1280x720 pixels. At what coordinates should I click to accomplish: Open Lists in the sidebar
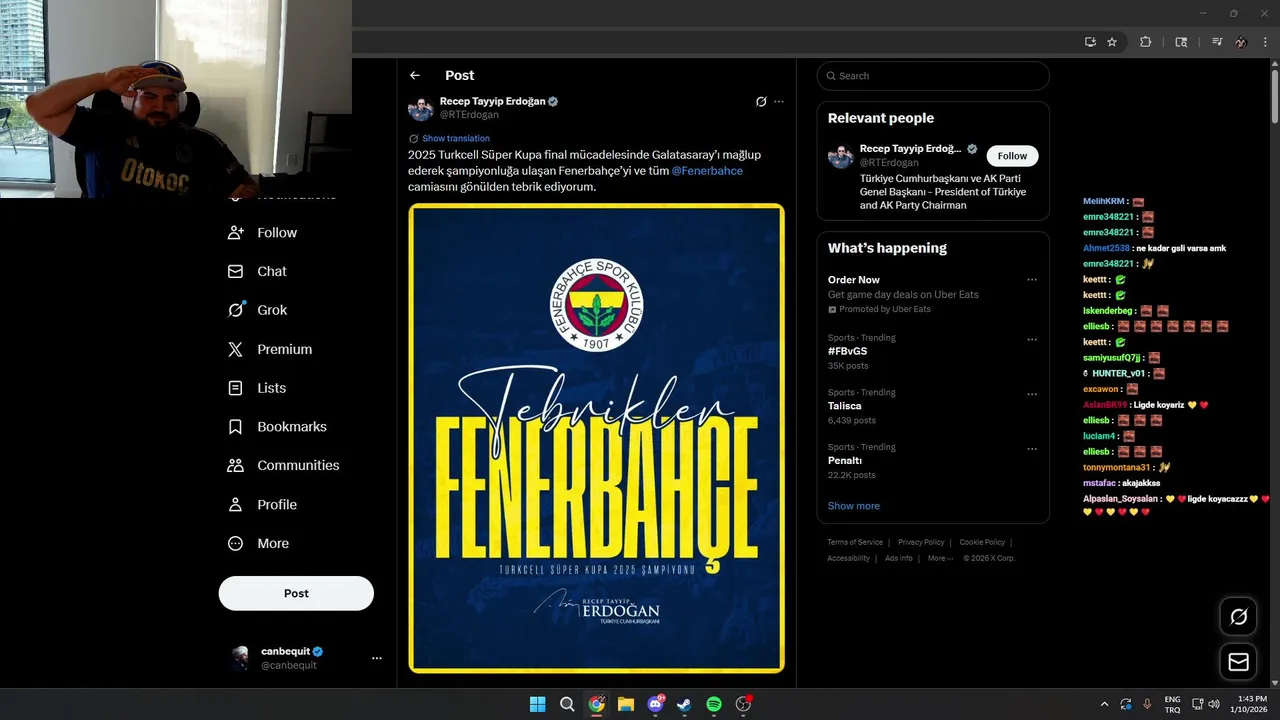[x=257, y=388]
